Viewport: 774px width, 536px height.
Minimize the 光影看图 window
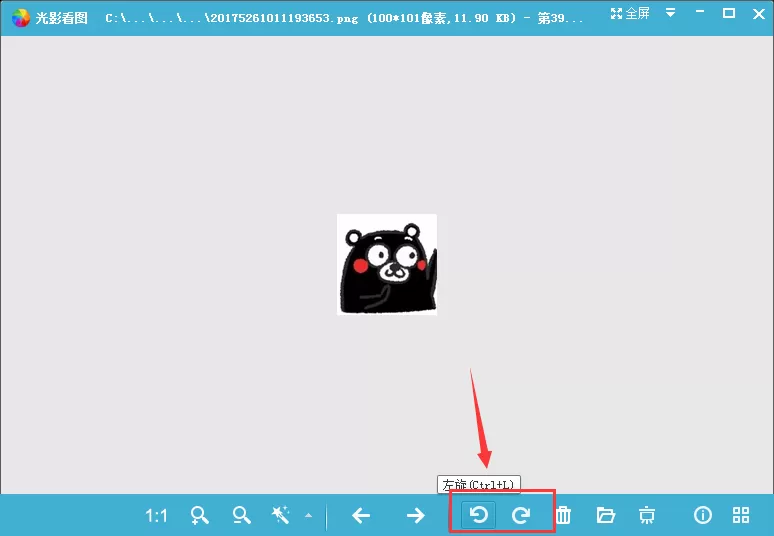click(700, 13)
